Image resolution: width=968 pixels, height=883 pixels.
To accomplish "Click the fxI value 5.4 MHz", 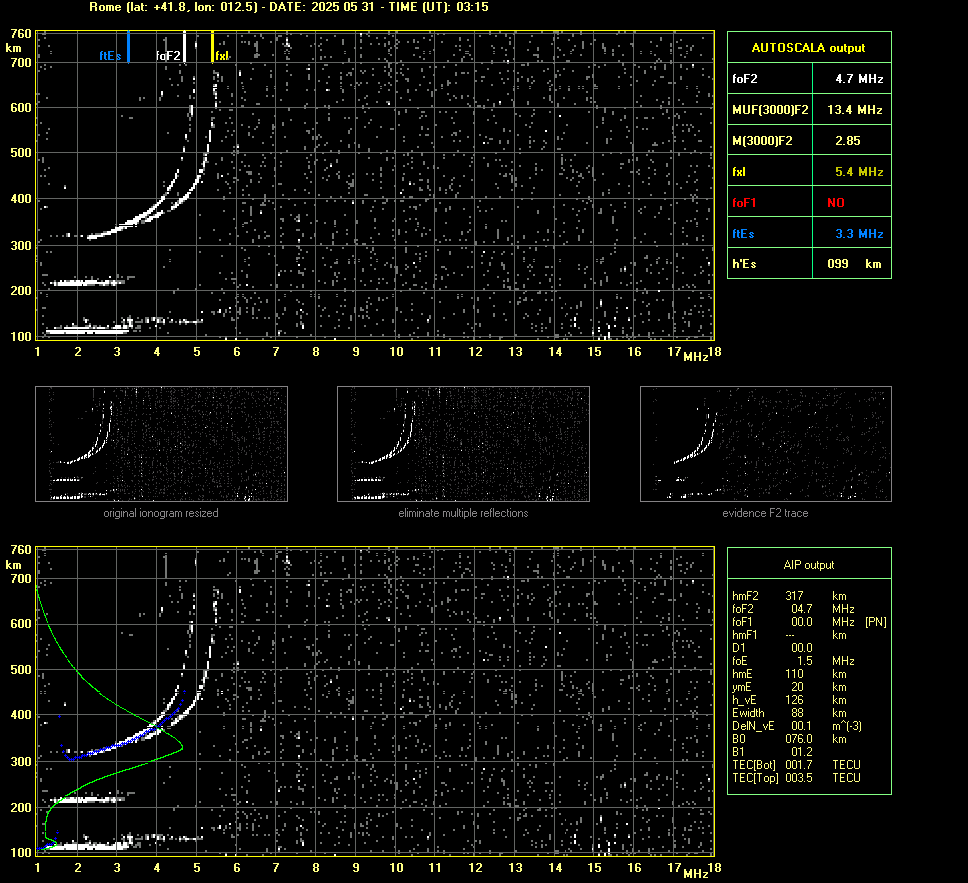I will point(859,172).
